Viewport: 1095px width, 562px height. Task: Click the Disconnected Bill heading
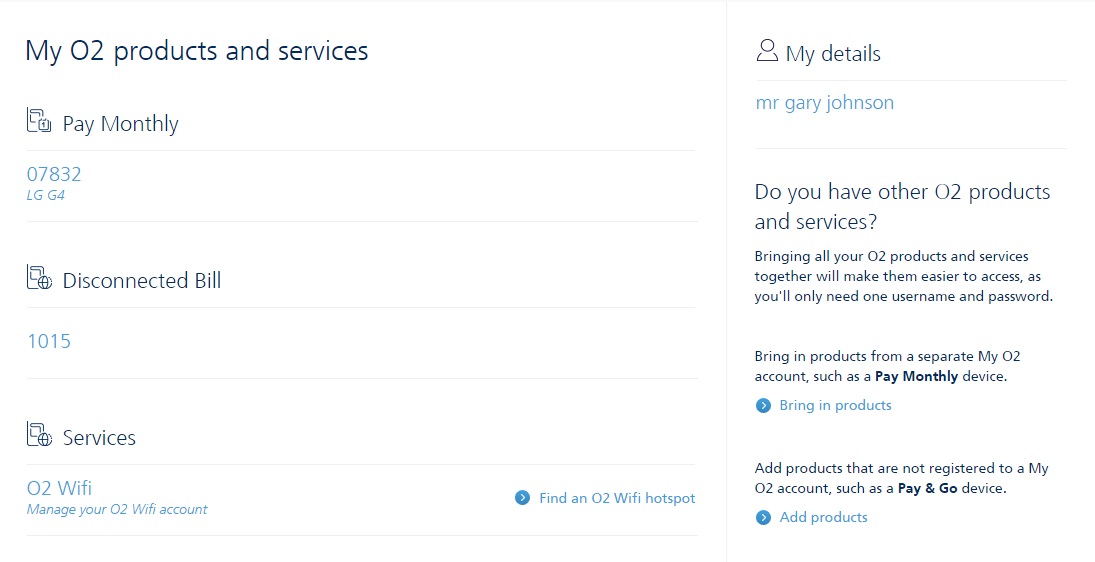point(142,280)
